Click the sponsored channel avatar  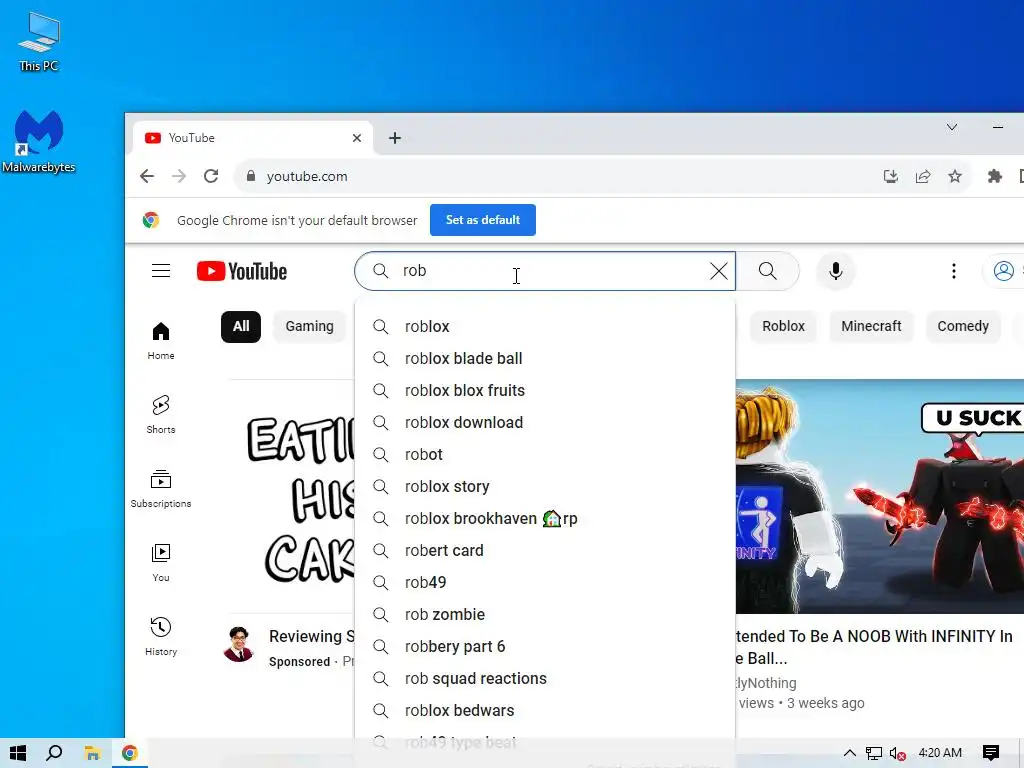tap(238, 645)
